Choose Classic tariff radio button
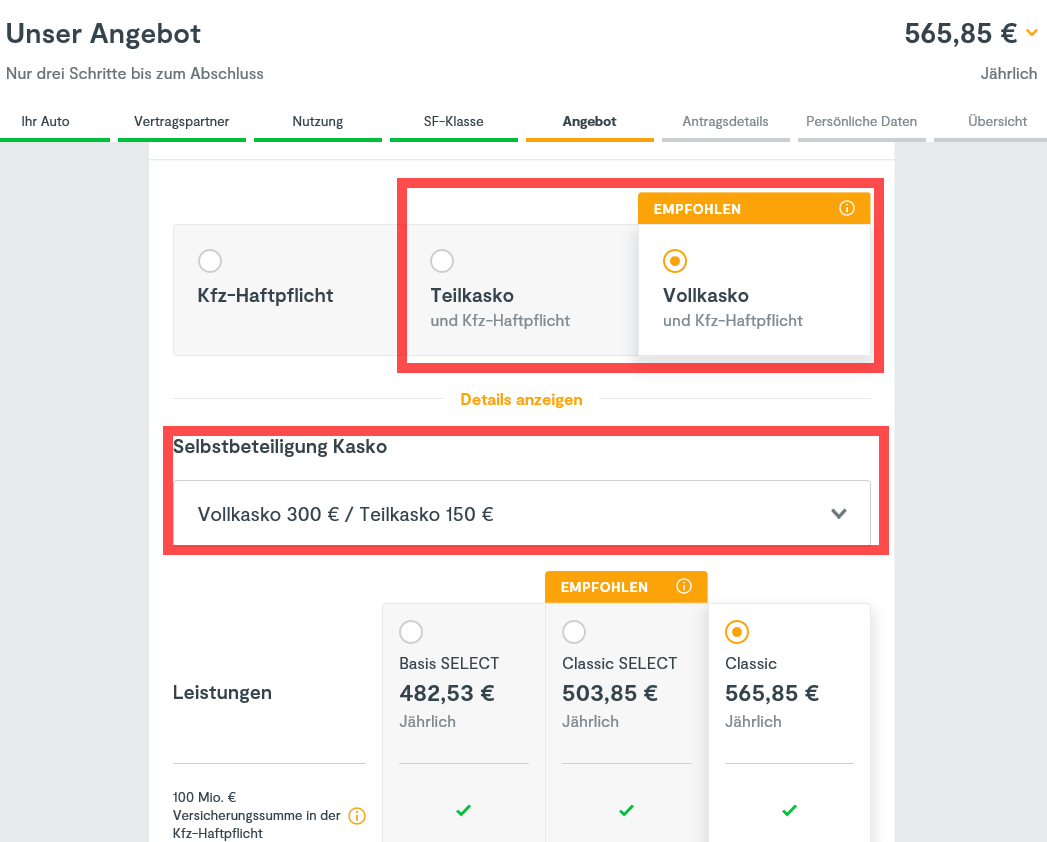 click(737, 632)
